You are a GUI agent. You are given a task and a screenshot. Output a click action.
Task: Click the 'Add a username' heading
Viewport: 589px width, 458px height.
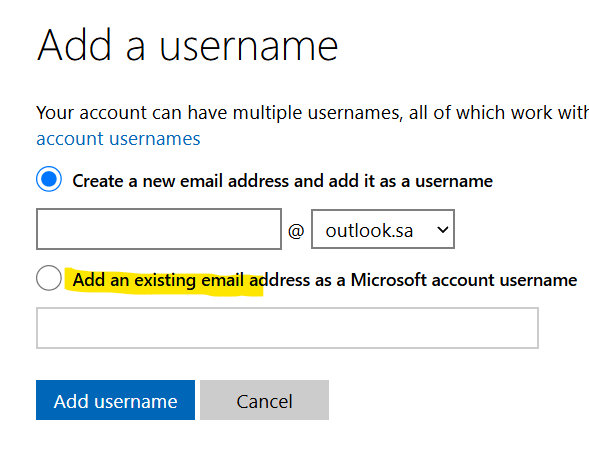[187, 45]
